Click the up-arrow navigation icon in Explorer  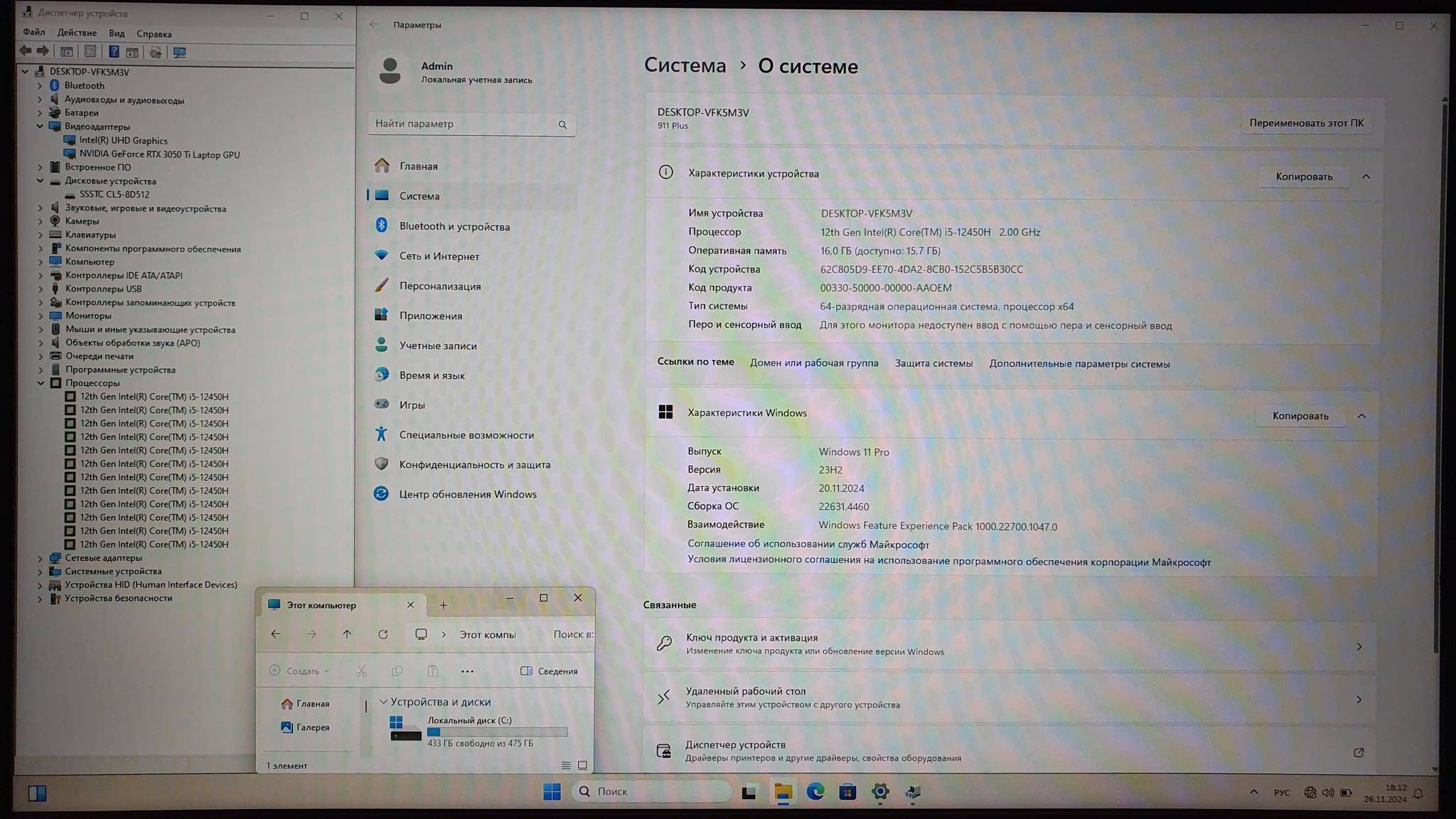[347, 634]
